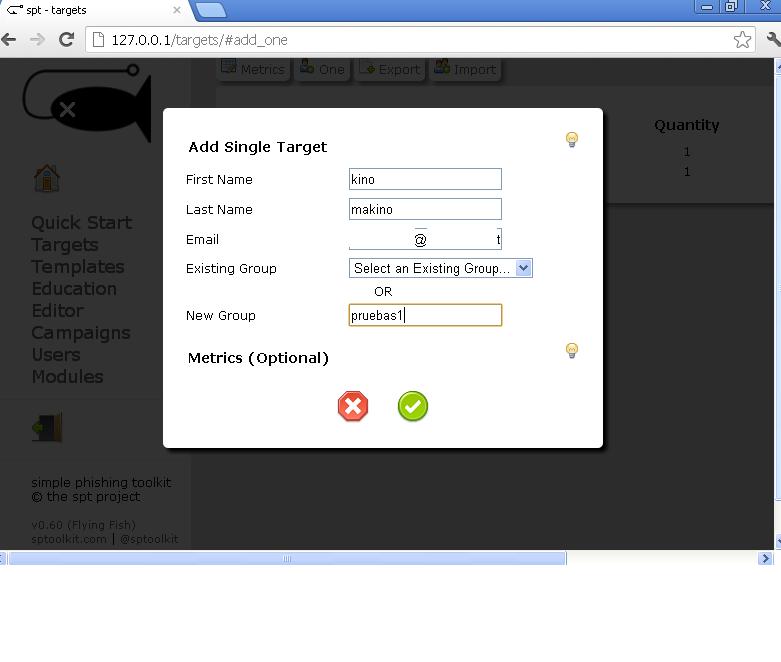Click the logout door icon in sidebar
Viewport: 781px width, 662px height.
click(47, 428)
